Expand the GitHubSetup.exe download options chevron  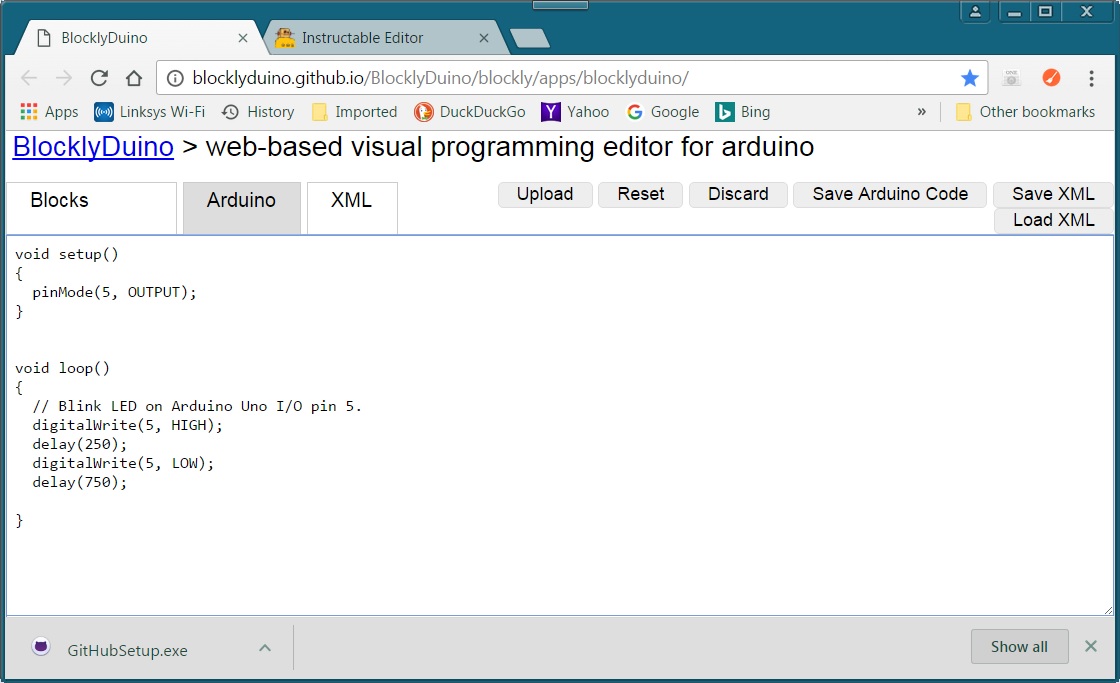(x=265, y=647)
